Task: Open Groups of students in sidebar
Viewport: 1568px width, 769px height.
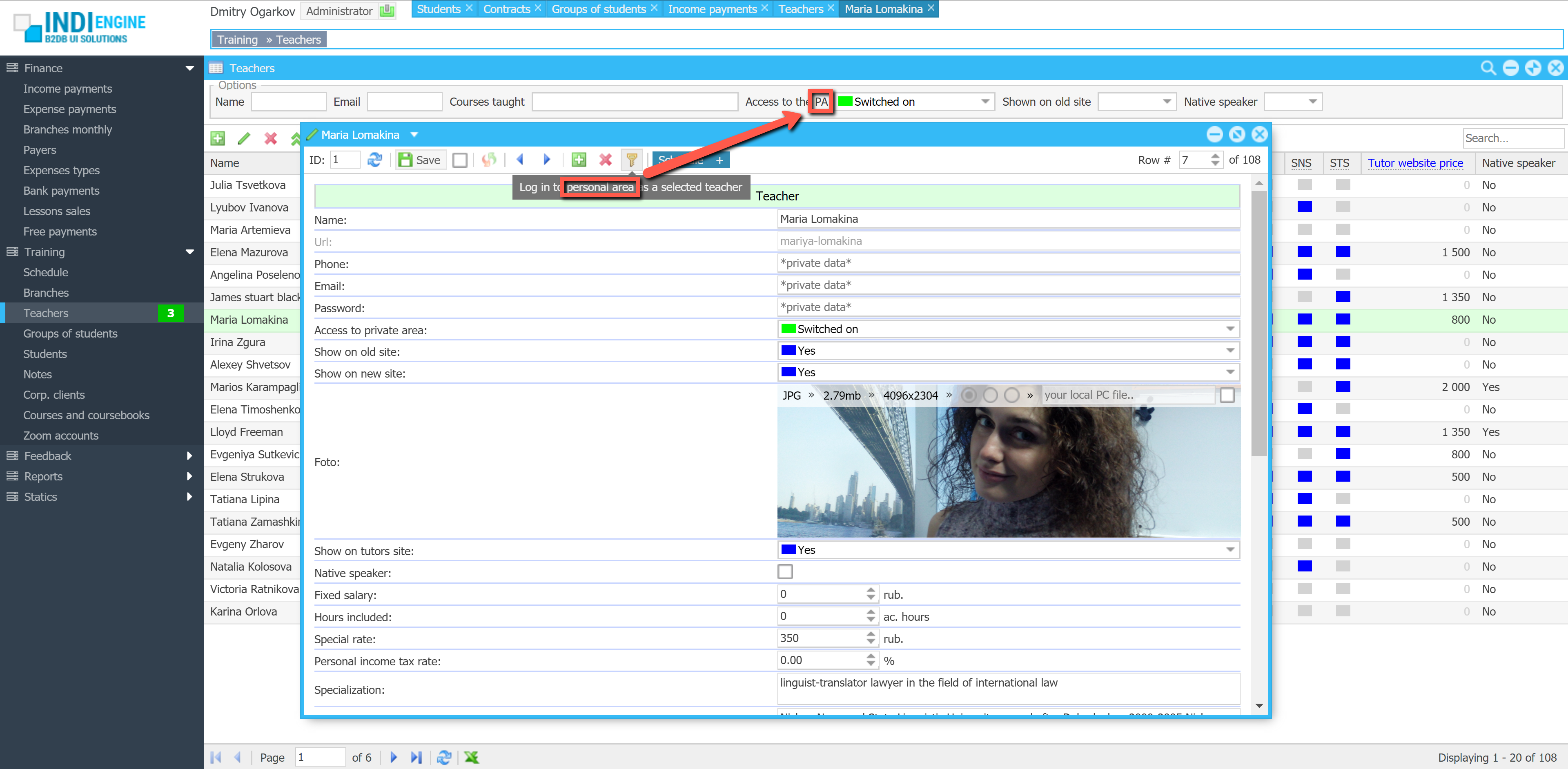Action: click(x=70, y=333)
